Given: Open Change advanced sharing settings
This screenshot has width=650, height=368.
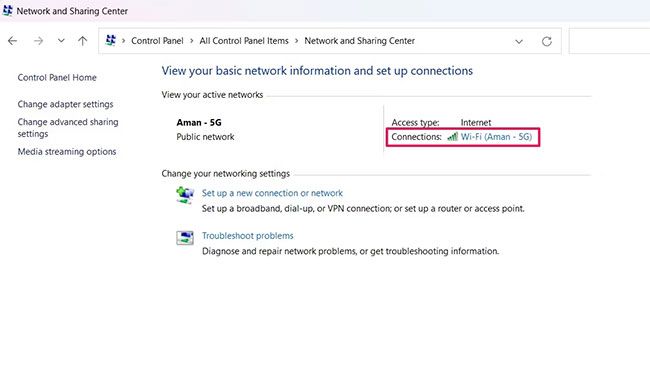Looking at the screenshot, I should (68, 128).
